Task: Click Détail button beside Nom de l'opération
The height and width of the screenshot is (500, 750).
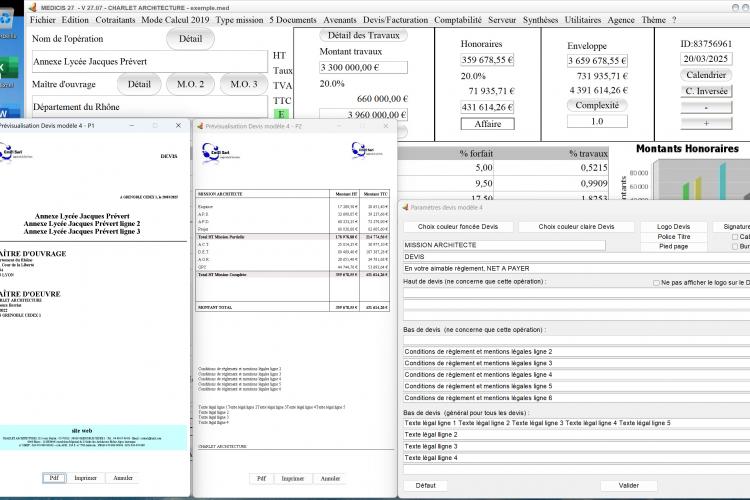Action: coord(190,39)
